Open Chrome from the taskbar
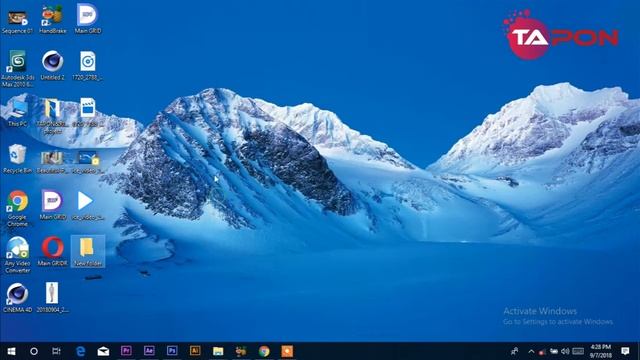 click(264, 351)
